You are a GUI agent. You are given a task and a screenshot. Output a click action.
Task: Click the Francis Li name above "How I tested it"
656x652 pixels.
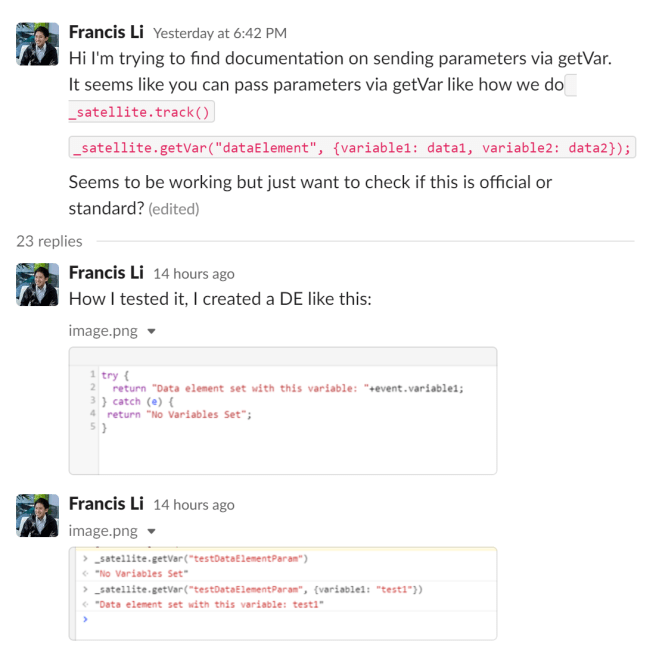click(x=106, y=273)
